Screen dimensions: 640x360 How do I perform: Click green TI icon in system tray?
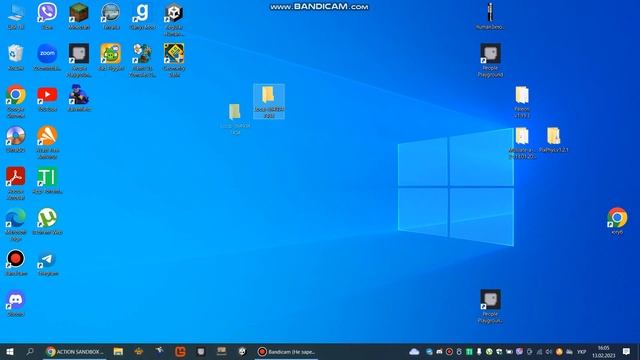(469, 351)
